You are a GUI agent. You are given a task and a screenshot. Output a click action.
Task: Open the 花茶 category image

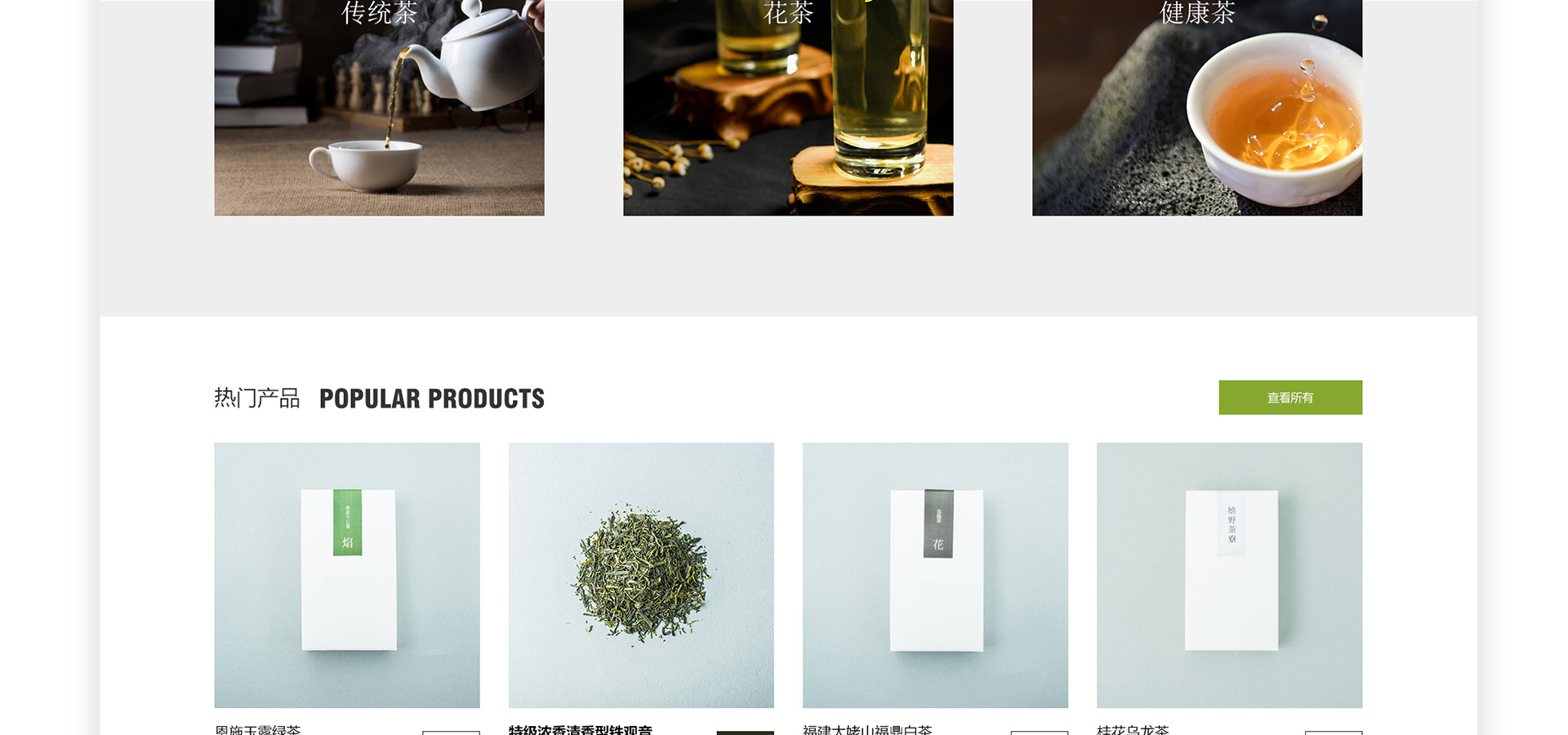788,108
